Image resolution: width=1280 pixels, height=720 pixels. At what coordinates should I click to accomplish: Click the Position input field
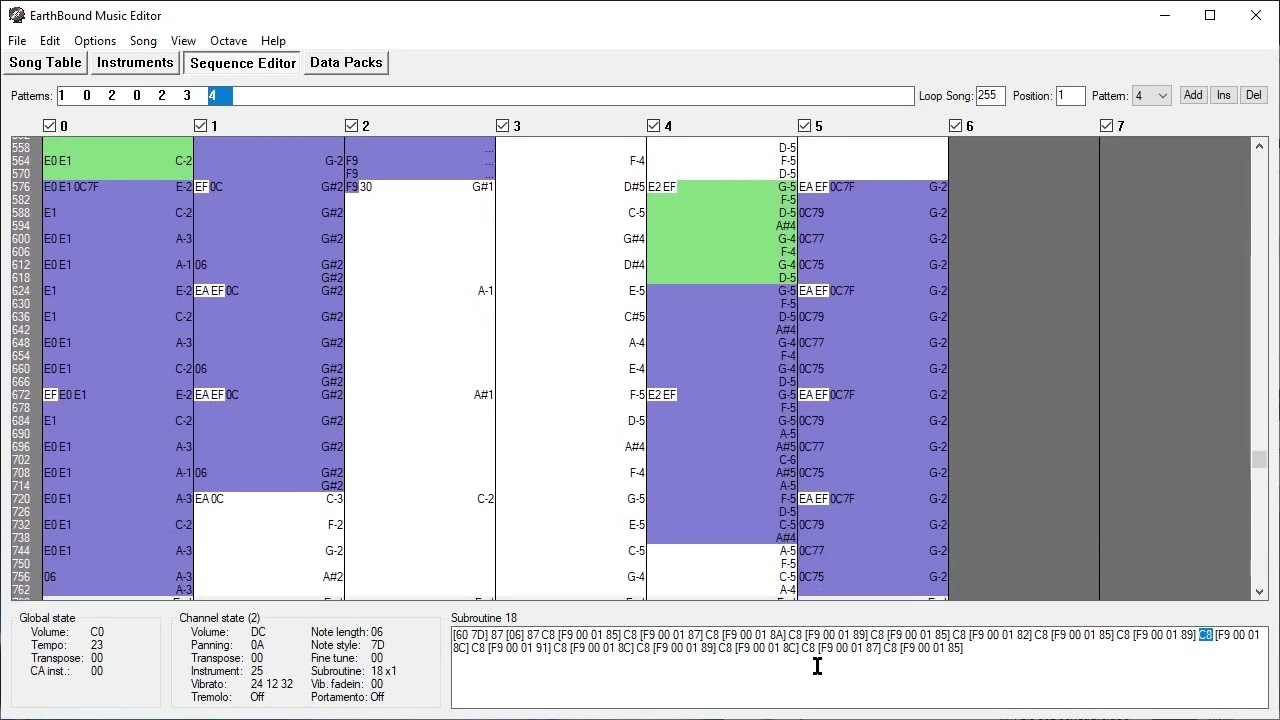tap(1070, 96)
